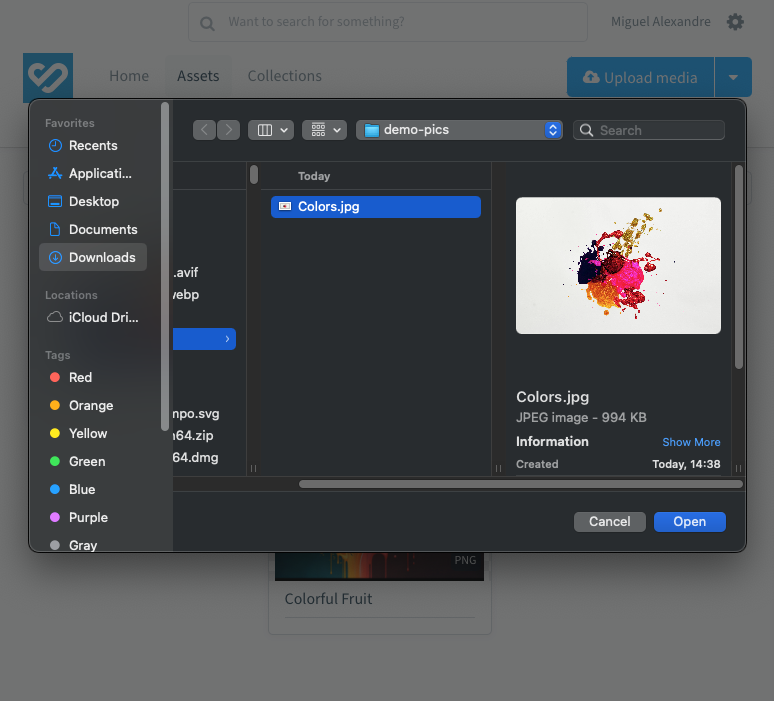The height and width of the screenshot is (701, 774).
Task: Click the forward navigation arrow in file dialog
Action: tap(229, 130)
